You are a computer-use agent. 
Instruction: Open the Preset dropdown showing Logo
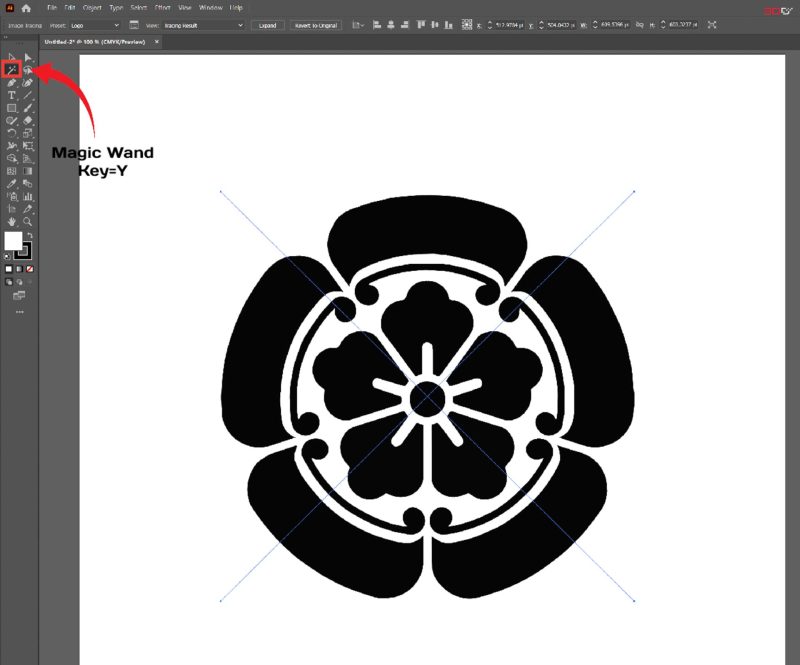click(x=95, y=25)
